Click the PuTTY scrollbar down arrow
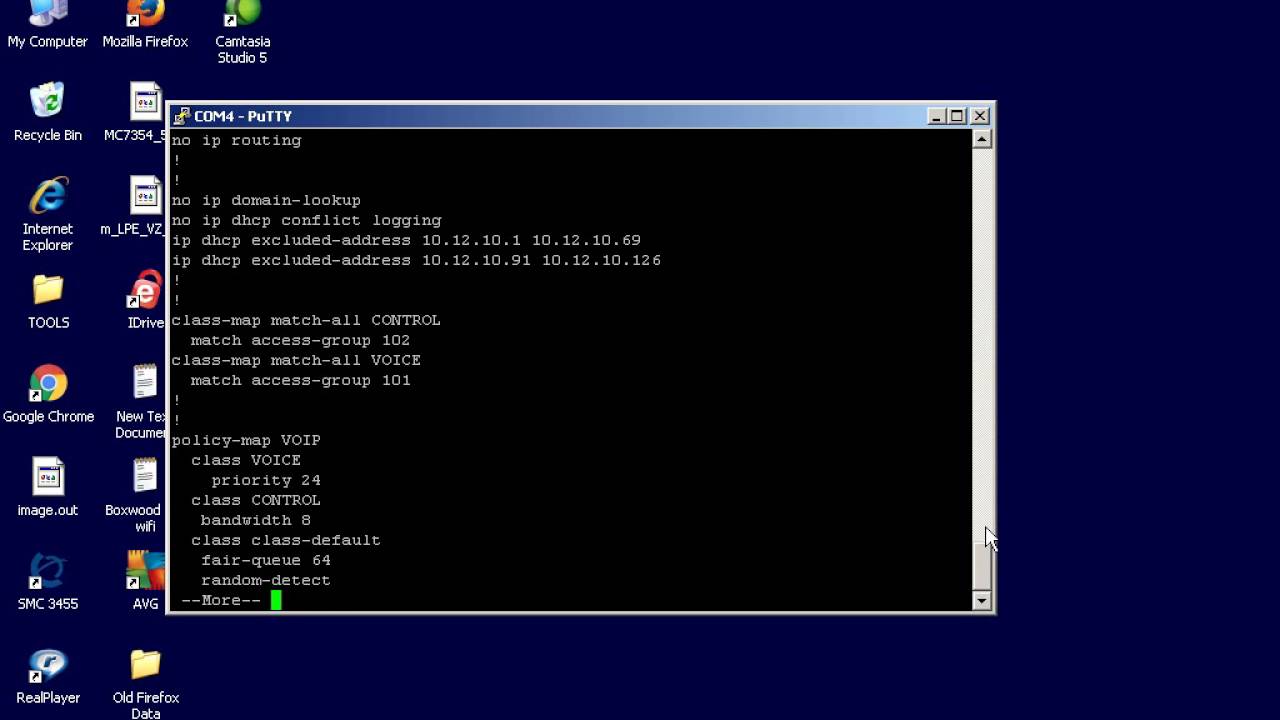 click(982, 601)
